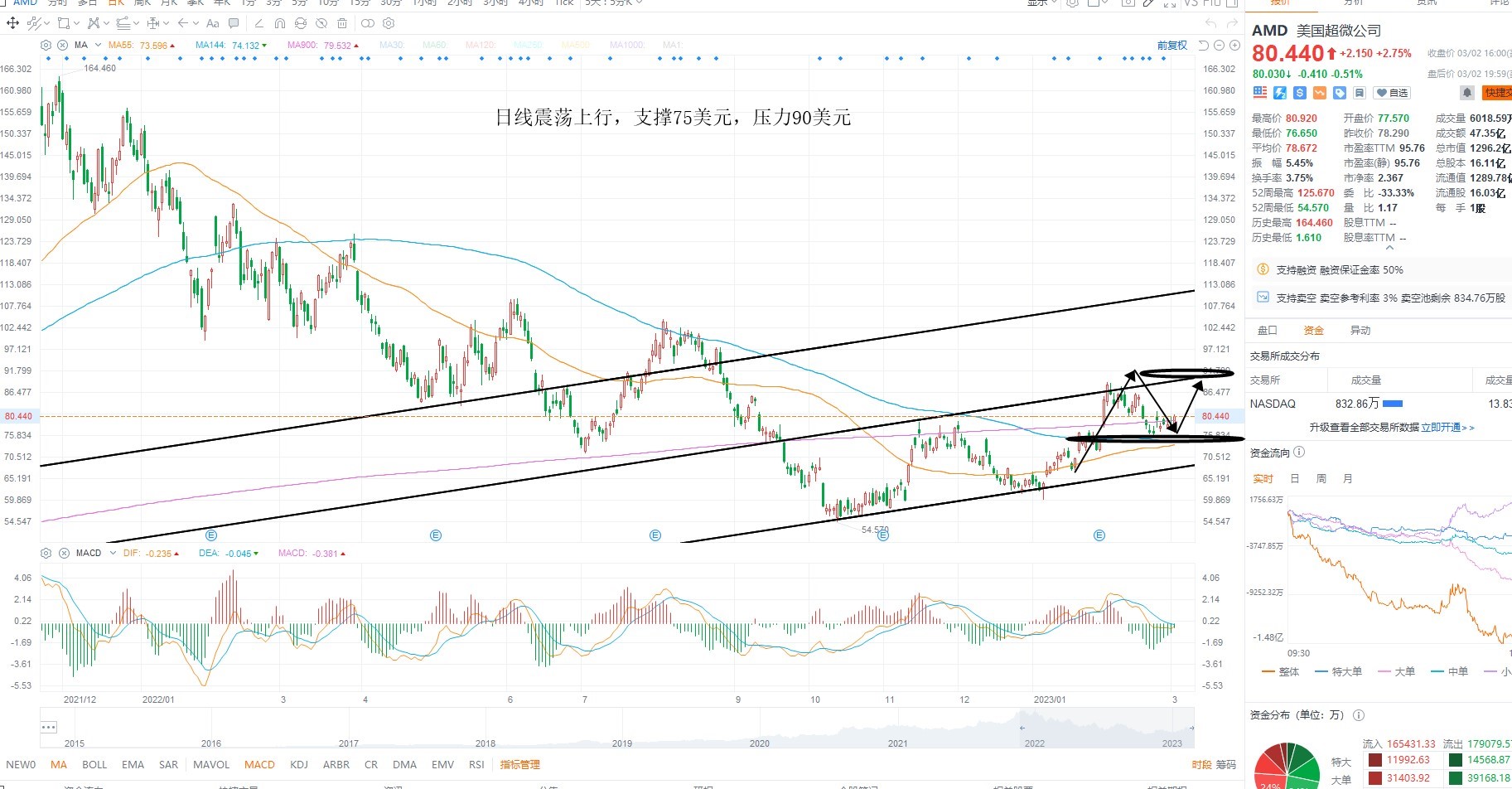Viewport: 1512px width, 789px height.
Task: Open the 前复权 adjustment selector
Action: coord(1172,45)
